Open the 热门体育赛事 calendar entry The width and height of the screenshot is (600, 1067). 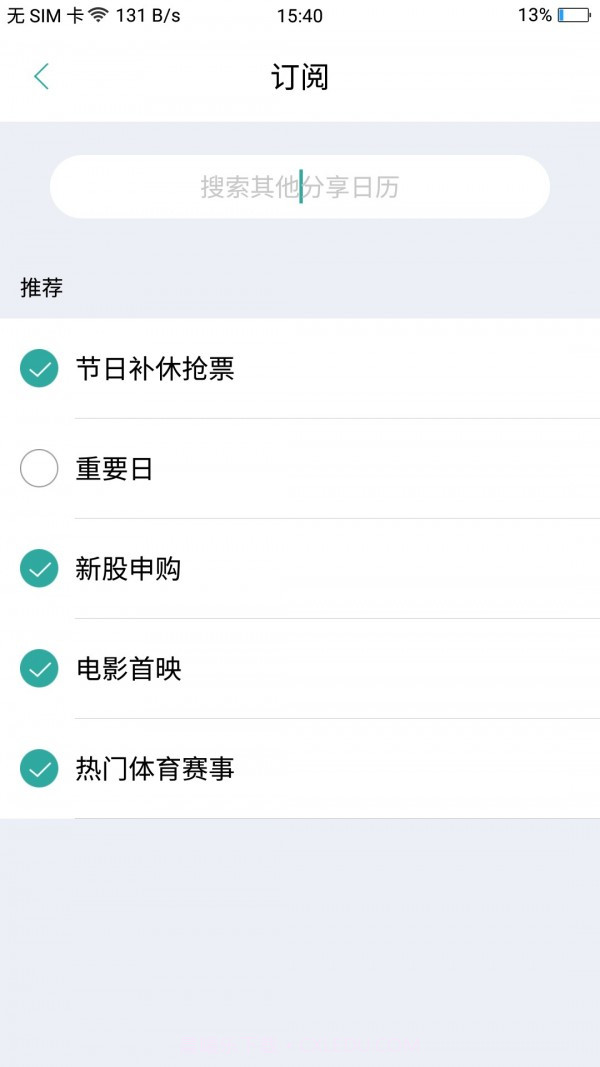click(x=155, y=768)
